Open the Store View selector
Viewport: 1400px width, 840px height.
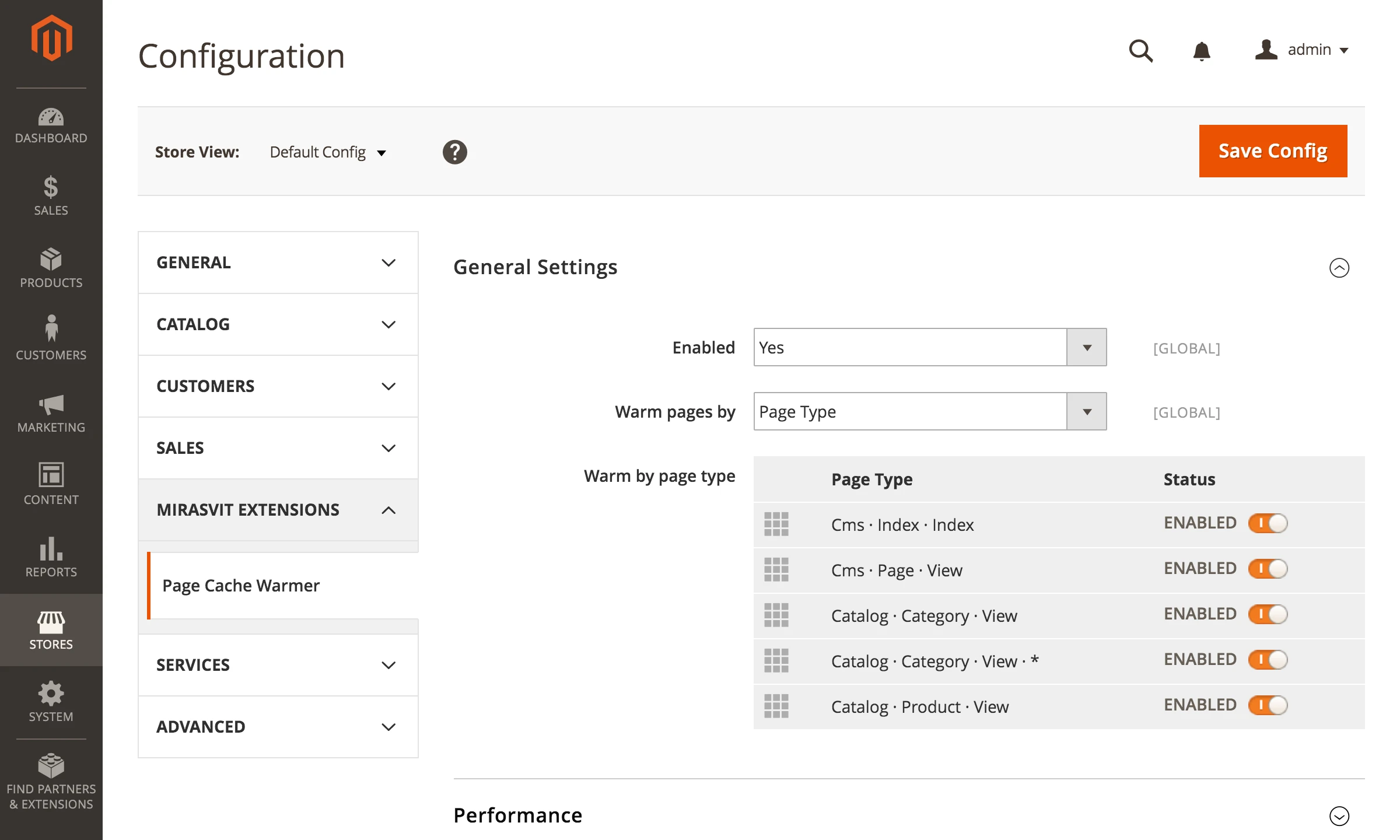pyautogui.click(x=328, y=152)
